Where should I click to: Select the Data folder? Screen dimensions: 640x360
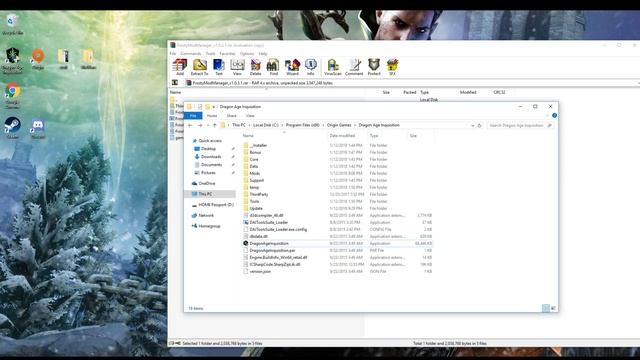(x=254, y=167)
